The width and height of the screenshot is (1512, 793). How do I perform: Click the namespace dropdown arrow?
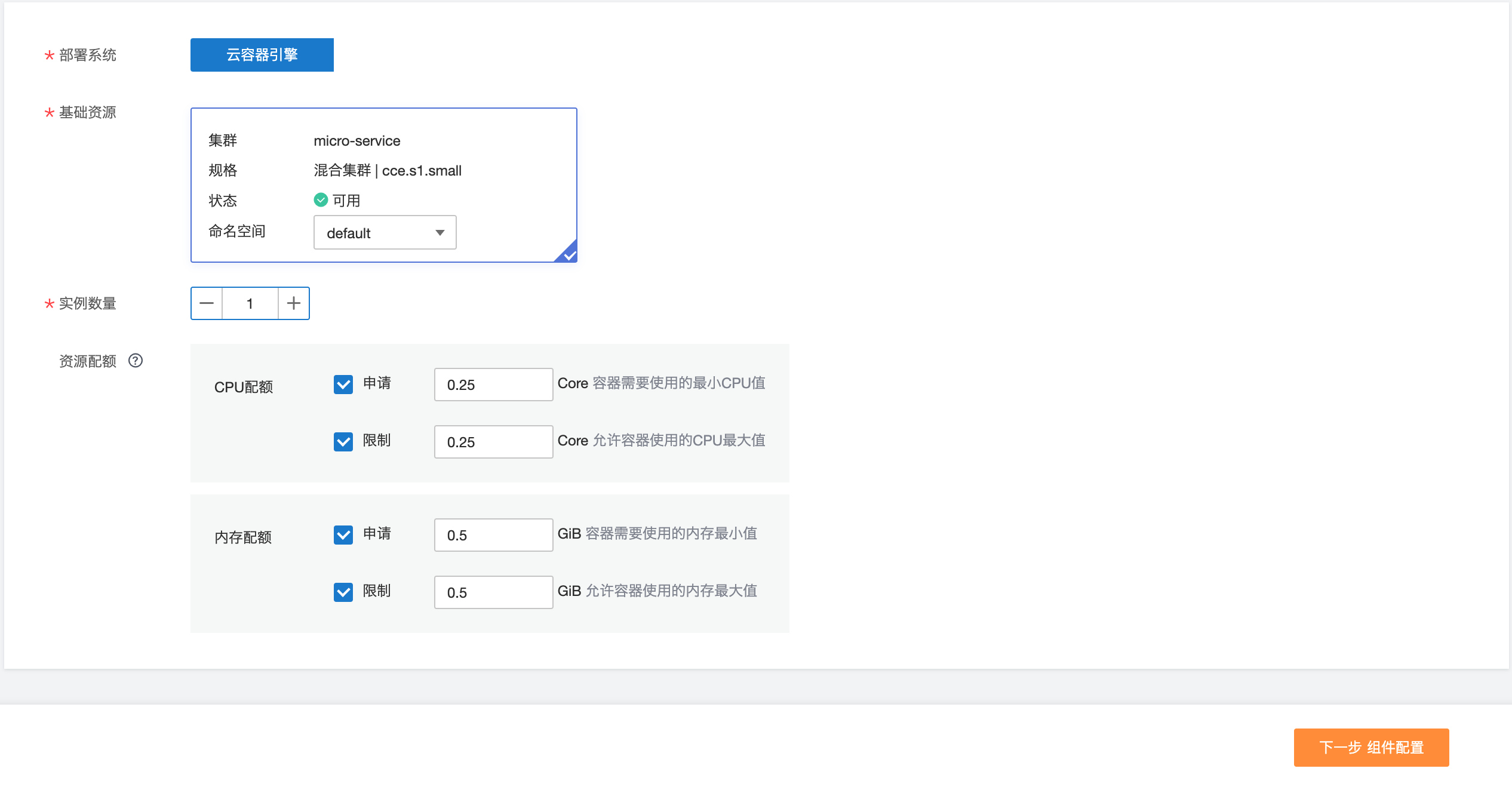coord(440,233)
